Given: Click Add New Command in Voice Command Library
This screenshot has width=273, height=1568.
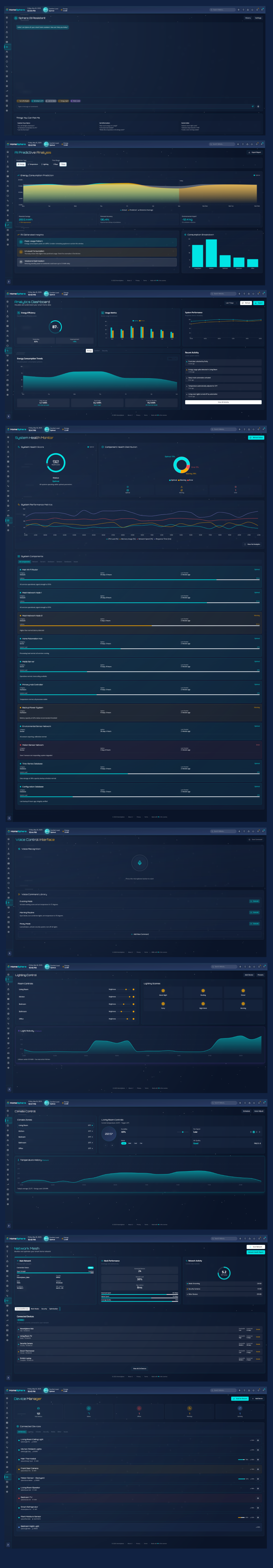Looking at the screenshot, I should pos(139,934).
